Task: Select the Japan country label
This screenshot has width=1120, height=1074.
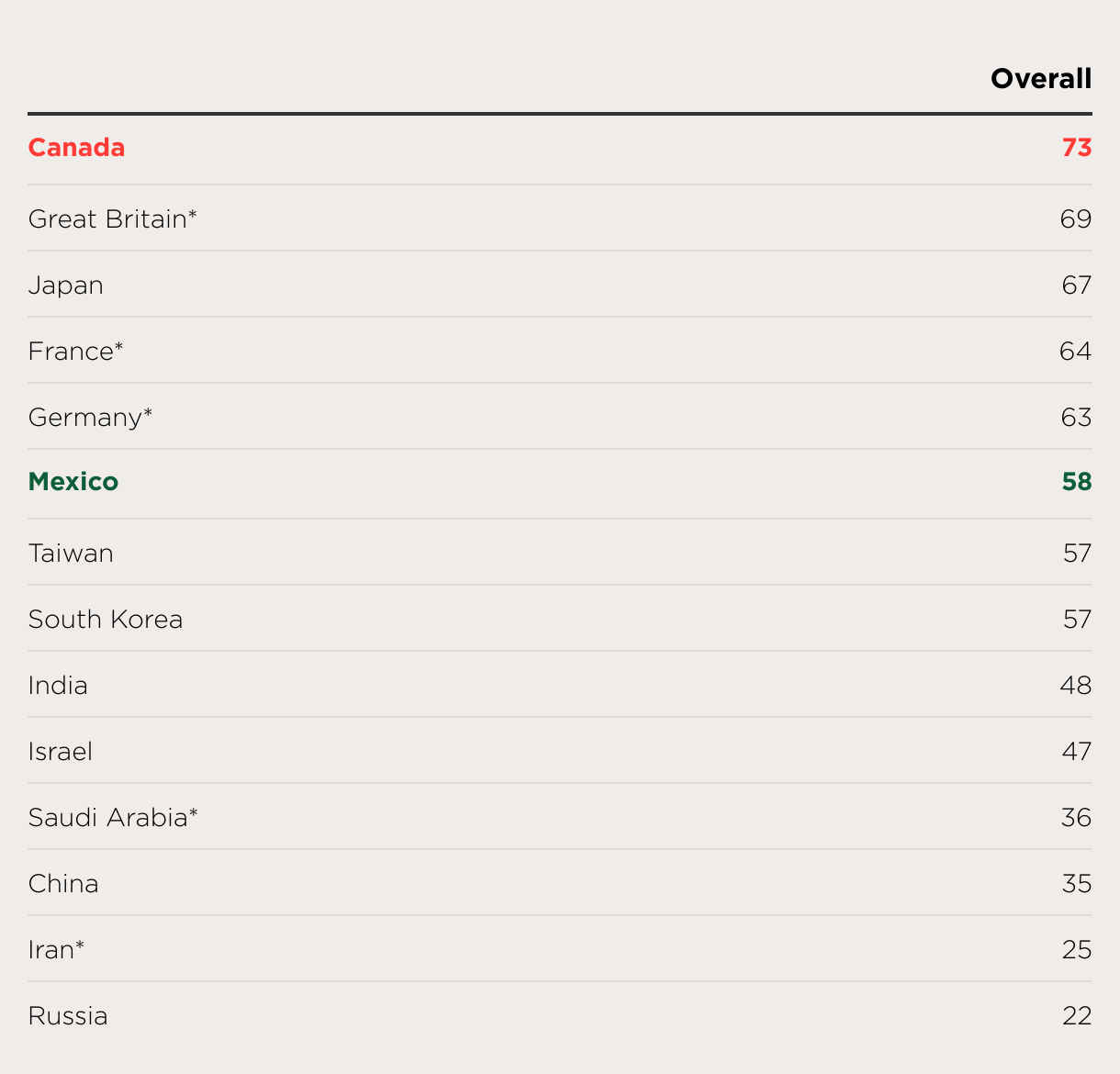Action: [x=65, y=285]
